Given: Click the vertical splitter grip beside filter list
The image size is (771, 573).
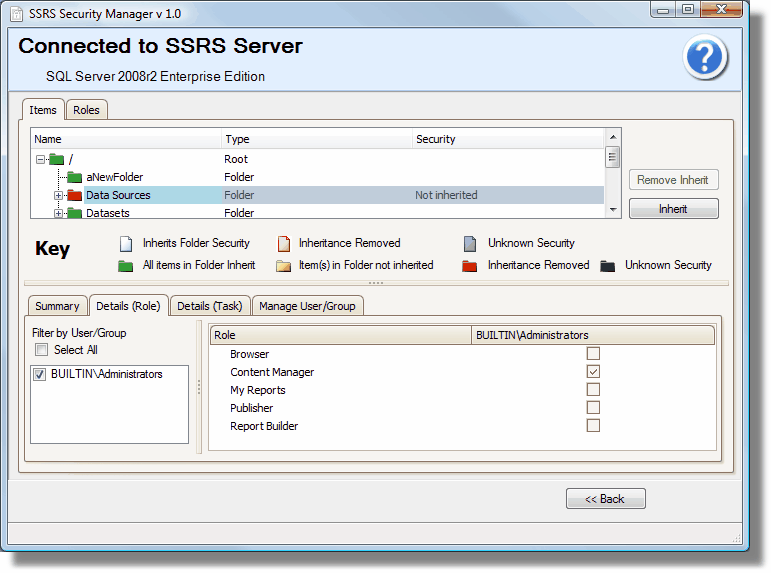Looking at the screenshot, I should point(199,387).
